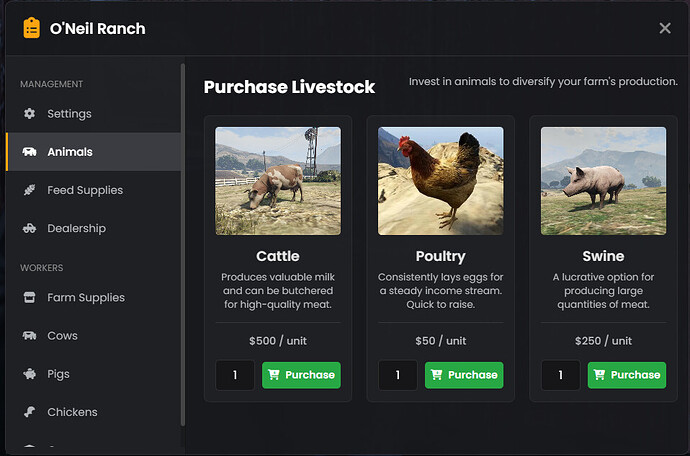Purchase Cattle with the green button

pos(301,375)
